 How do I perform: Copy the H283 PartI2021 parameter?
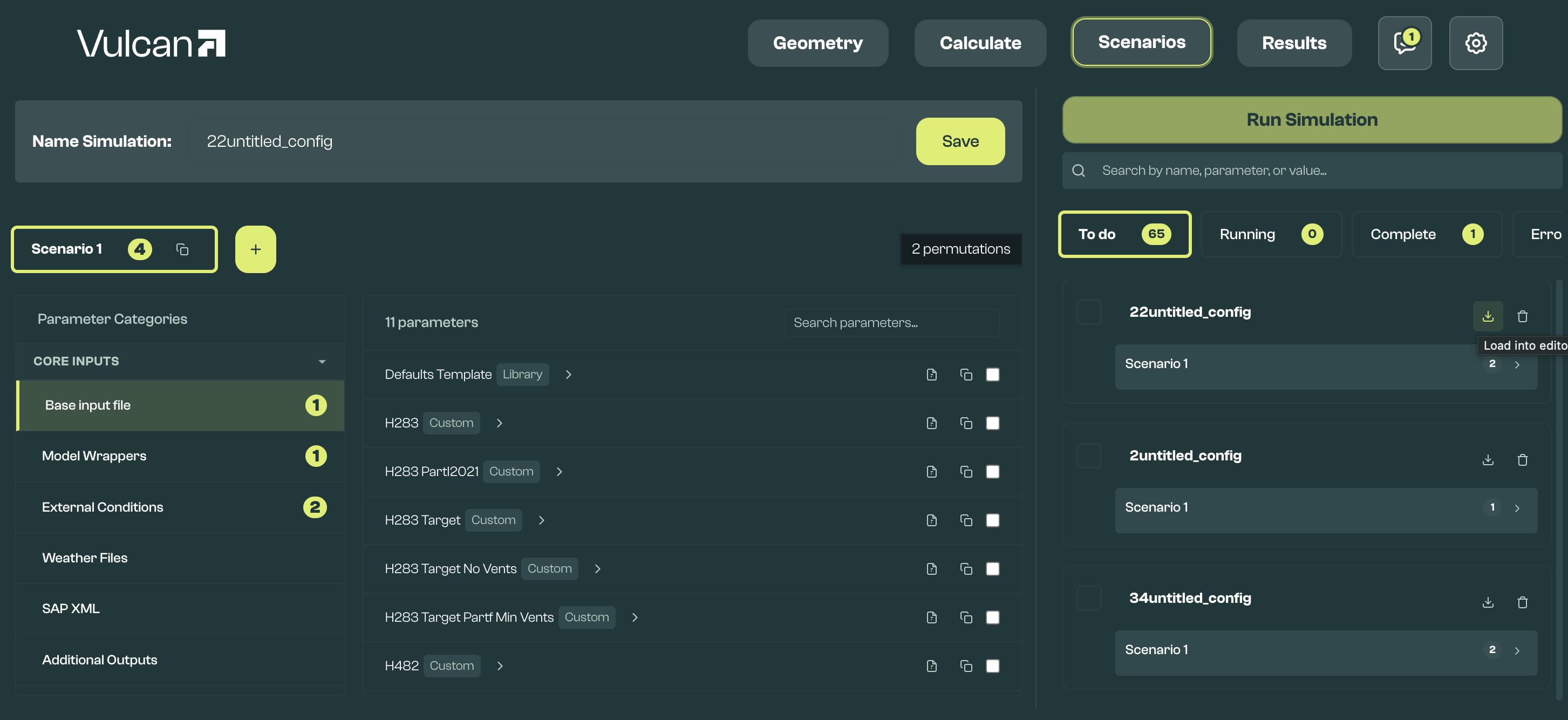(966, 472)
